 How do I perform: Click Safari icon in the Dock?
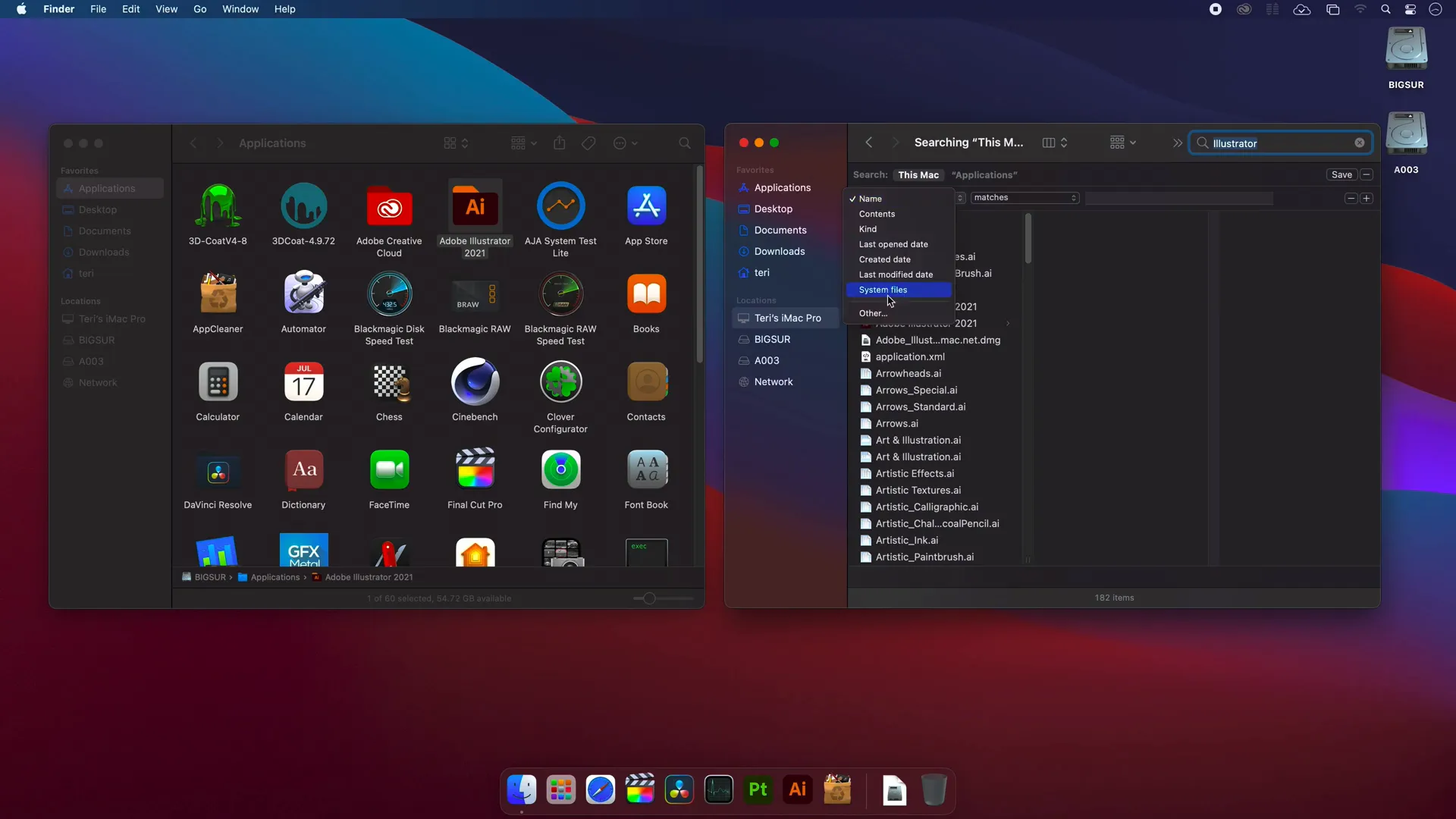(600, 790)
